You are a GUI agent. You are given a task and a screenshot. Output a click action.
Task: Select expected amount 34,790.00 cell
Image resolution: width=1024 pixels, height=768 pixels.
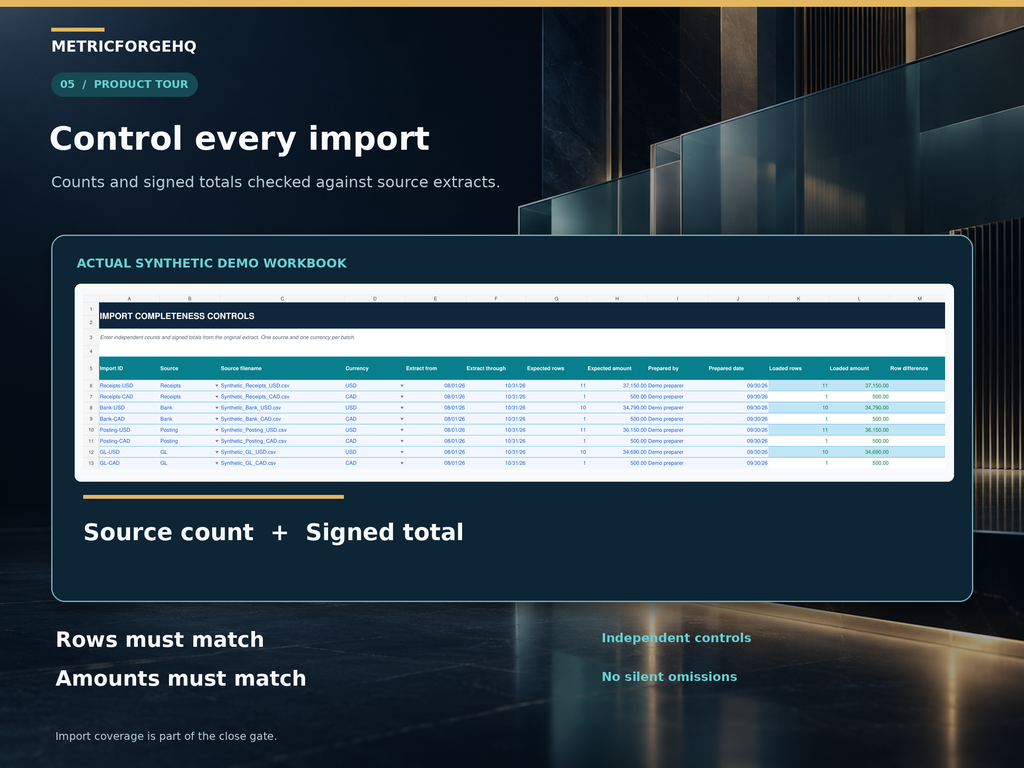point(616,408)
